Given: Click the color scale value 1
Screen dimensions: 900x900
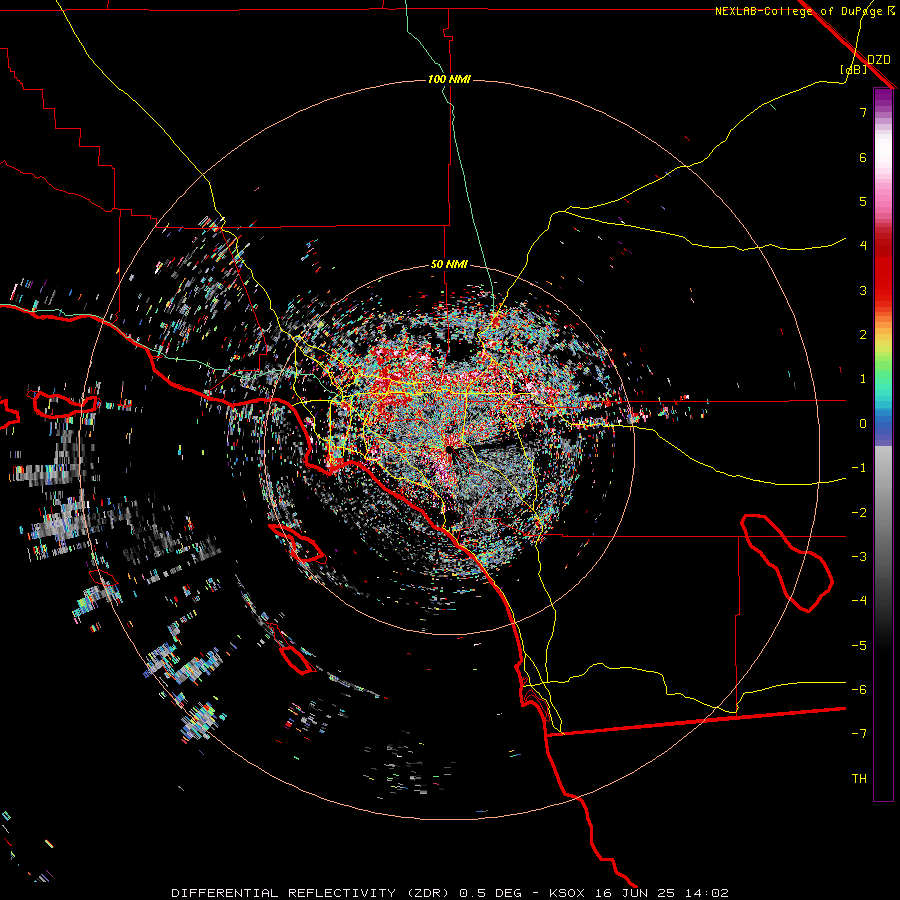Looking at the screenshot, I should pos(863,379).
